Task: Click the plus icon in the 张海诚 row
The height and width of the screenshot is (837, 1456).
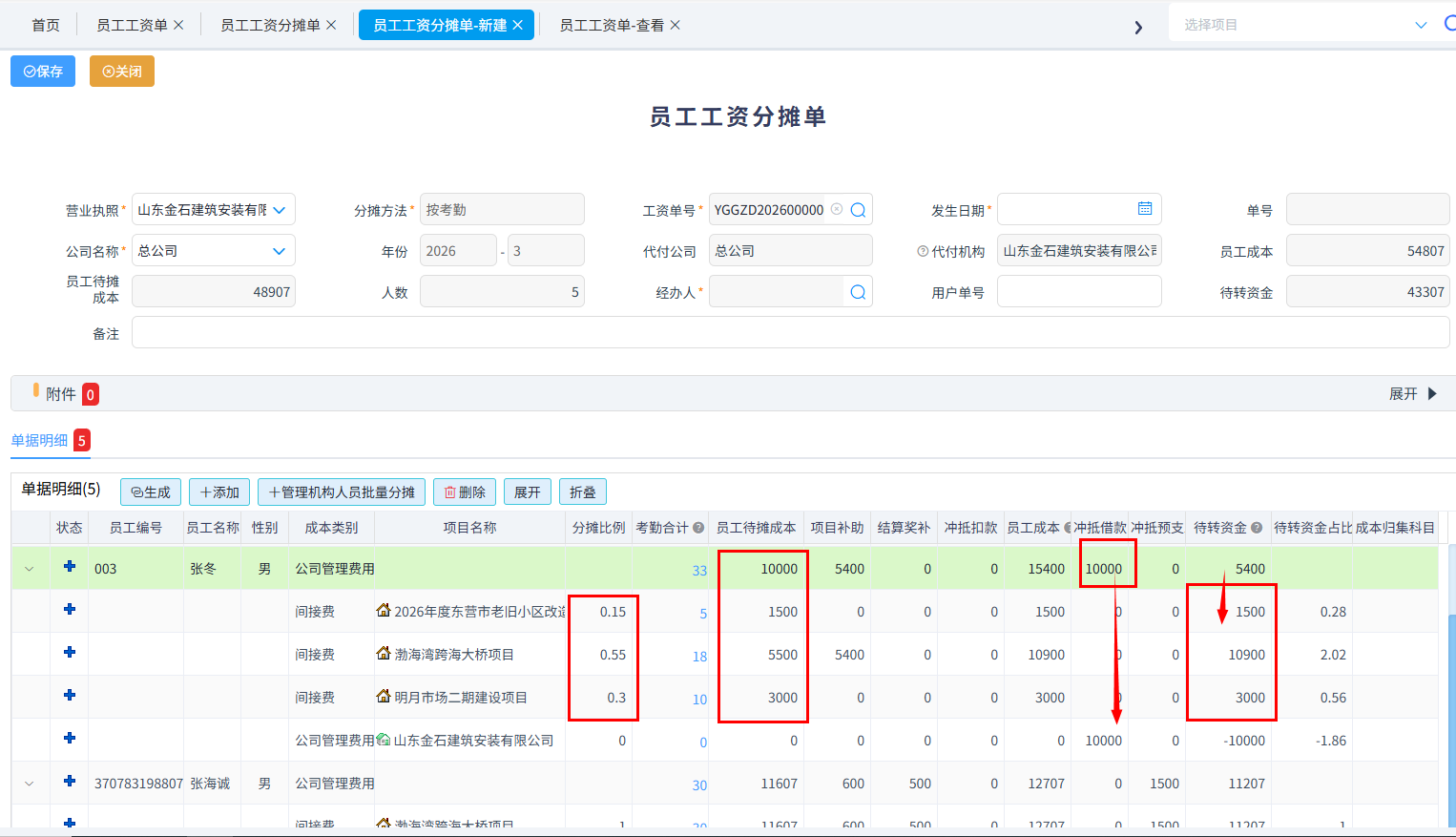Action: pyautogui.click(x=70, y=782)
